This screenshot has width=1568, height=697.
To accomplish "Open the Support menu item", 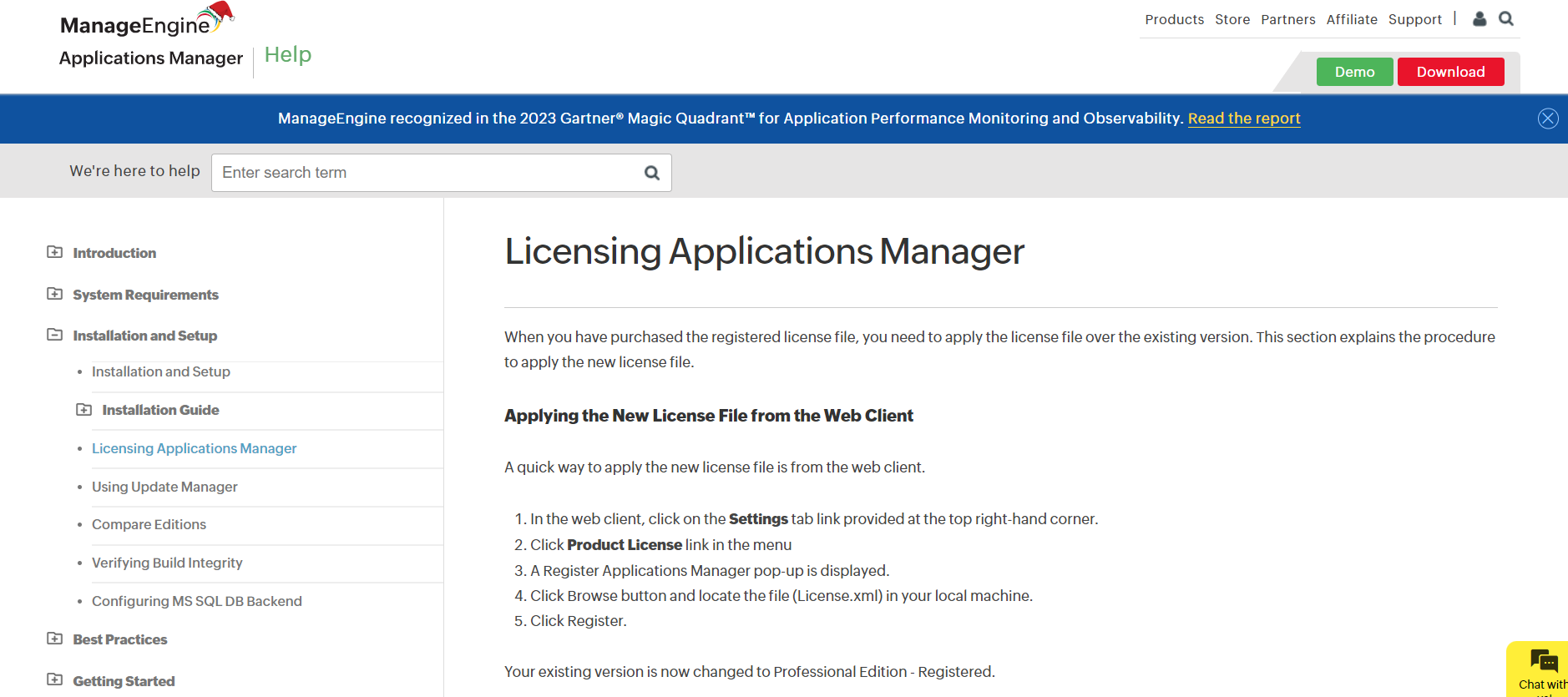I will [x=1415, y=19].
